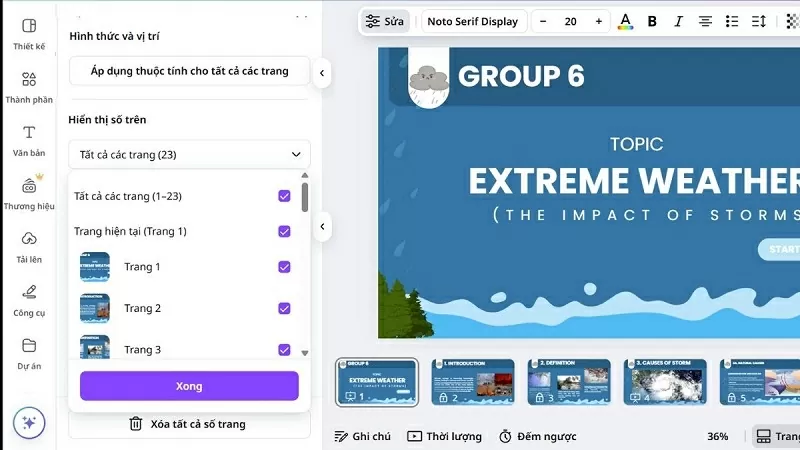Click the Xong button

pos(189,386)
